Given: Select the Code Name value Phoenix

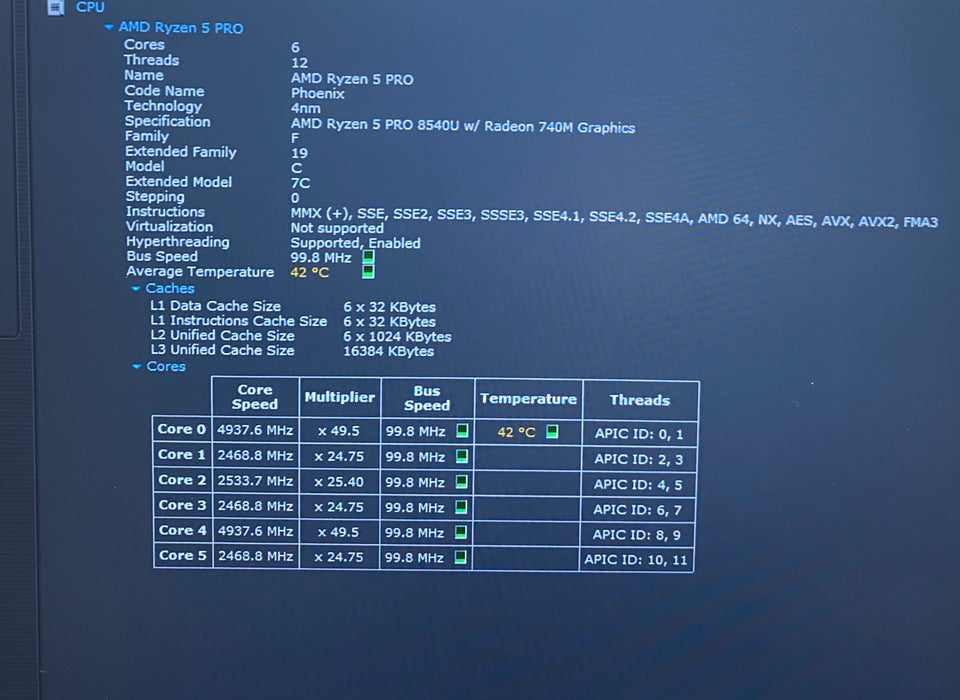Looking at the screenshot, I should 317,94.
